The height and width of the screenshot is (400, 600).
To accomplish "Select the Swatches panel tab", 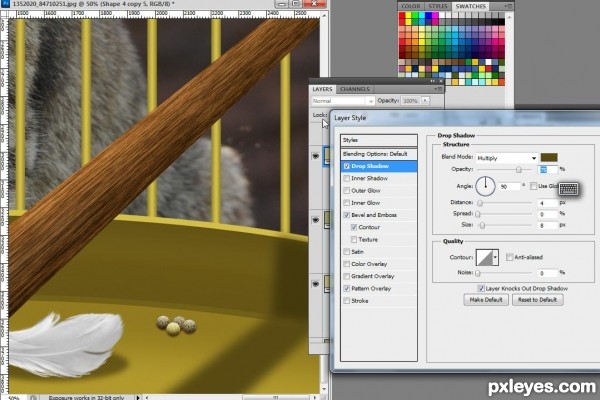I will click(x=470, y=6).
